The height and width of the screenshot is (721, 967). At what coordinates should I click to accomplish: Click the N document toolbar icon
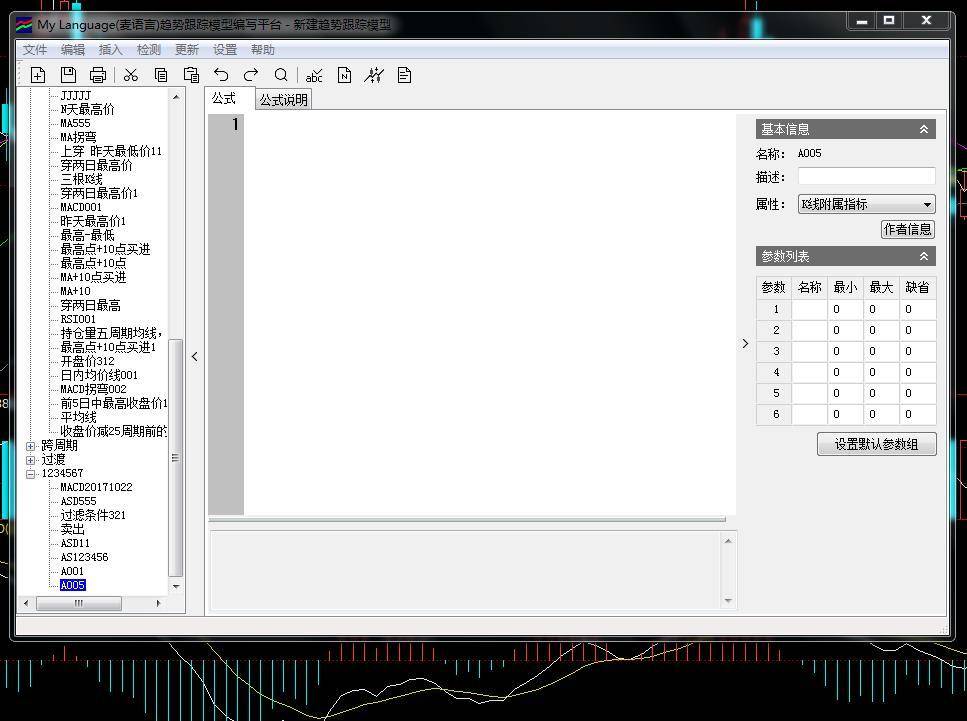(x=345, y=75)
